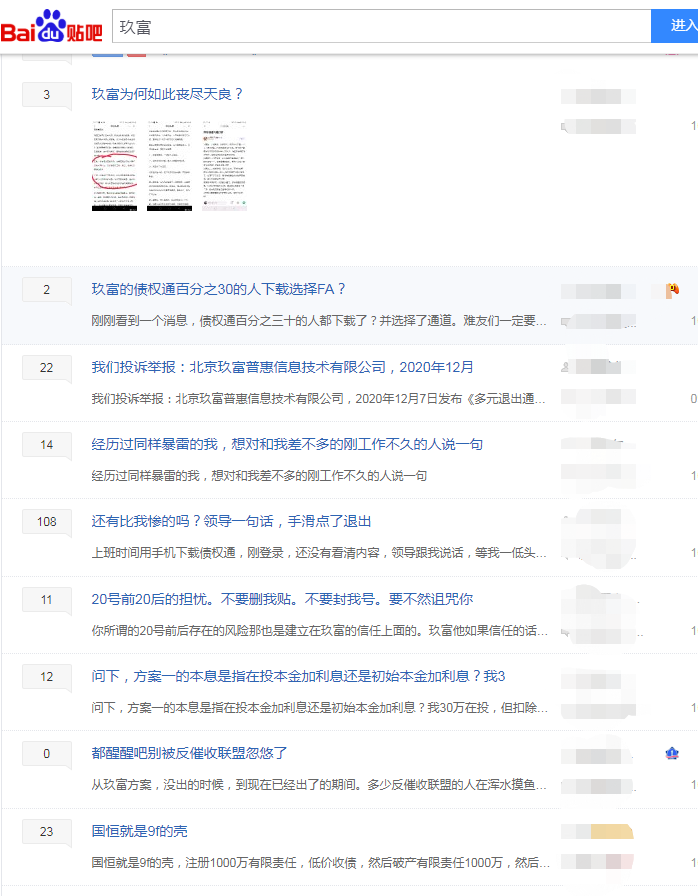Open the third thumbnail in 玖富为何如此丧尽天良 thread
The height and width of the screenshot is (896, 698).
click(x=224, y=166)
